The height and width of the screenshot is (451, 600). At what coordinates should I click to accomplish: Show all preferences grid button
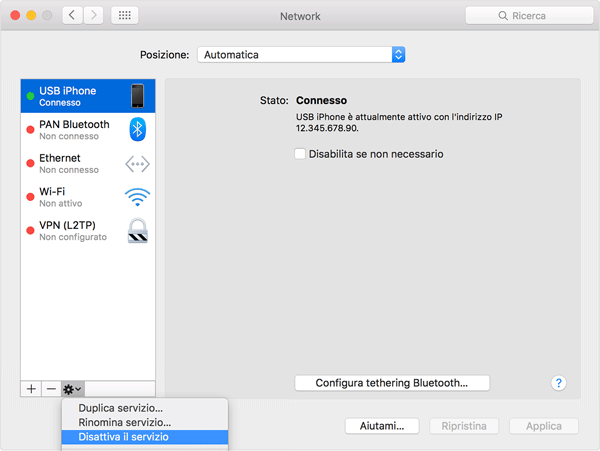click(124, 16)
